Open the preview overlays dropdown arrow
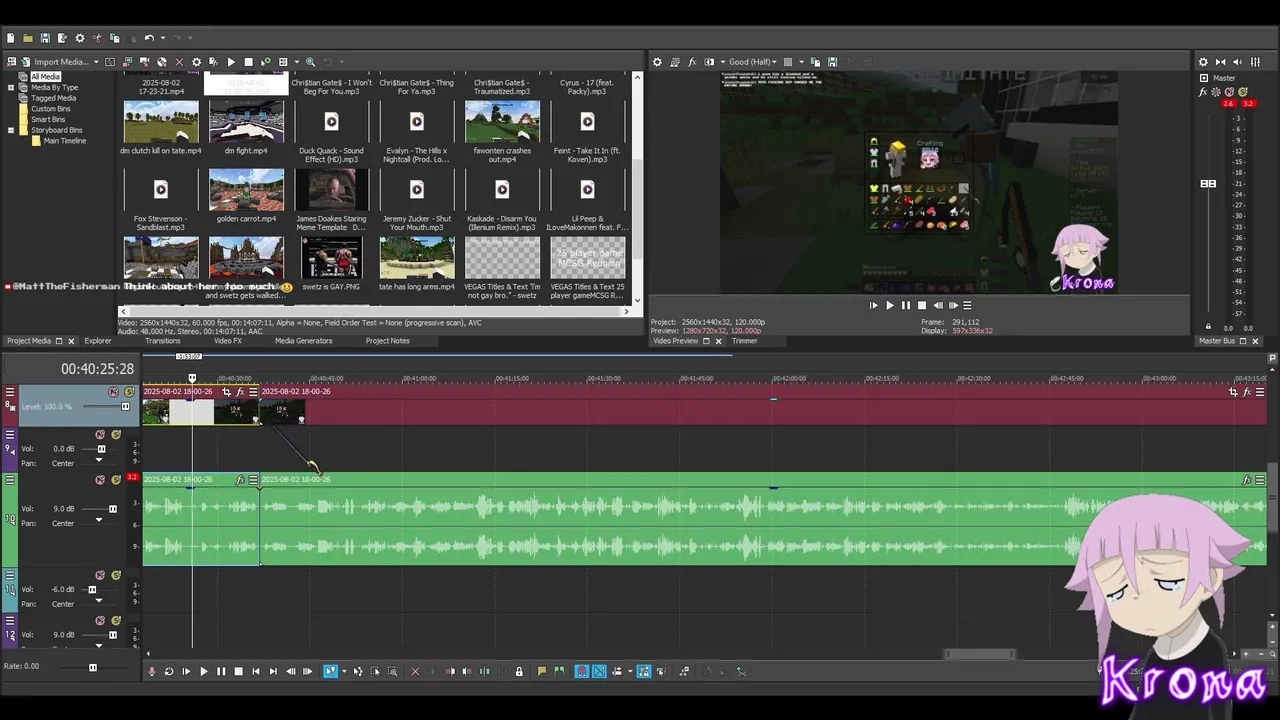Image resolution: width=1280 pixels, height=720 pixels. click(x=800, y=62)
